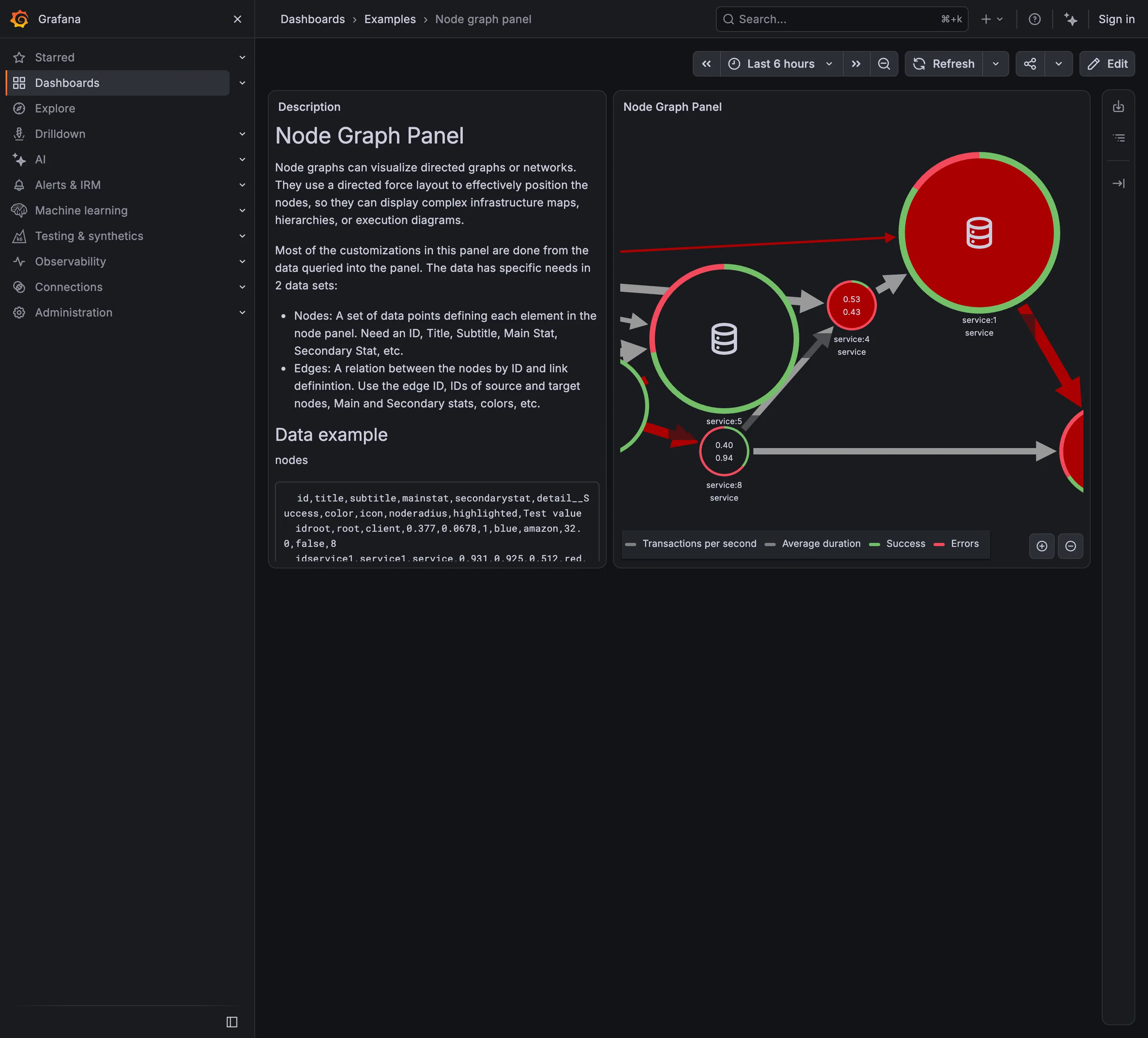1148x1038 pixels.
Task: Expand the Testing & synthetics chevron
Action: coord(242,236)
